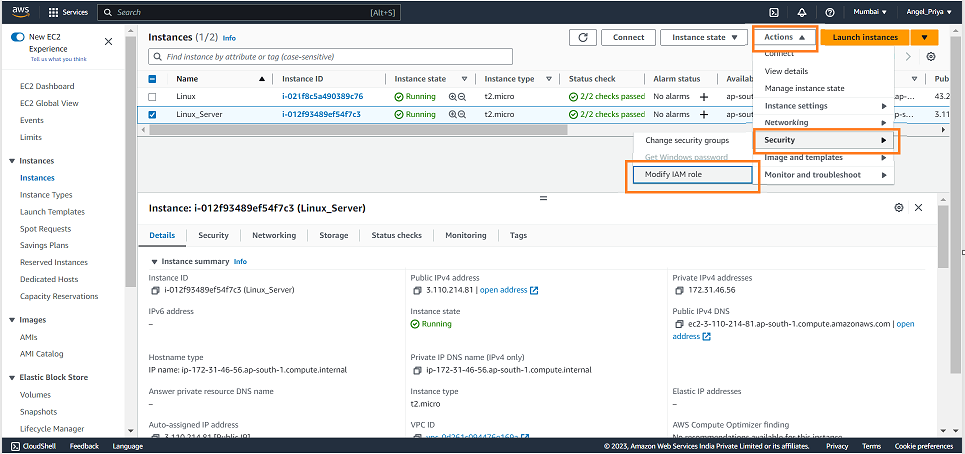Sort by the Name column

pyautogui.click(x=262, y=79)
